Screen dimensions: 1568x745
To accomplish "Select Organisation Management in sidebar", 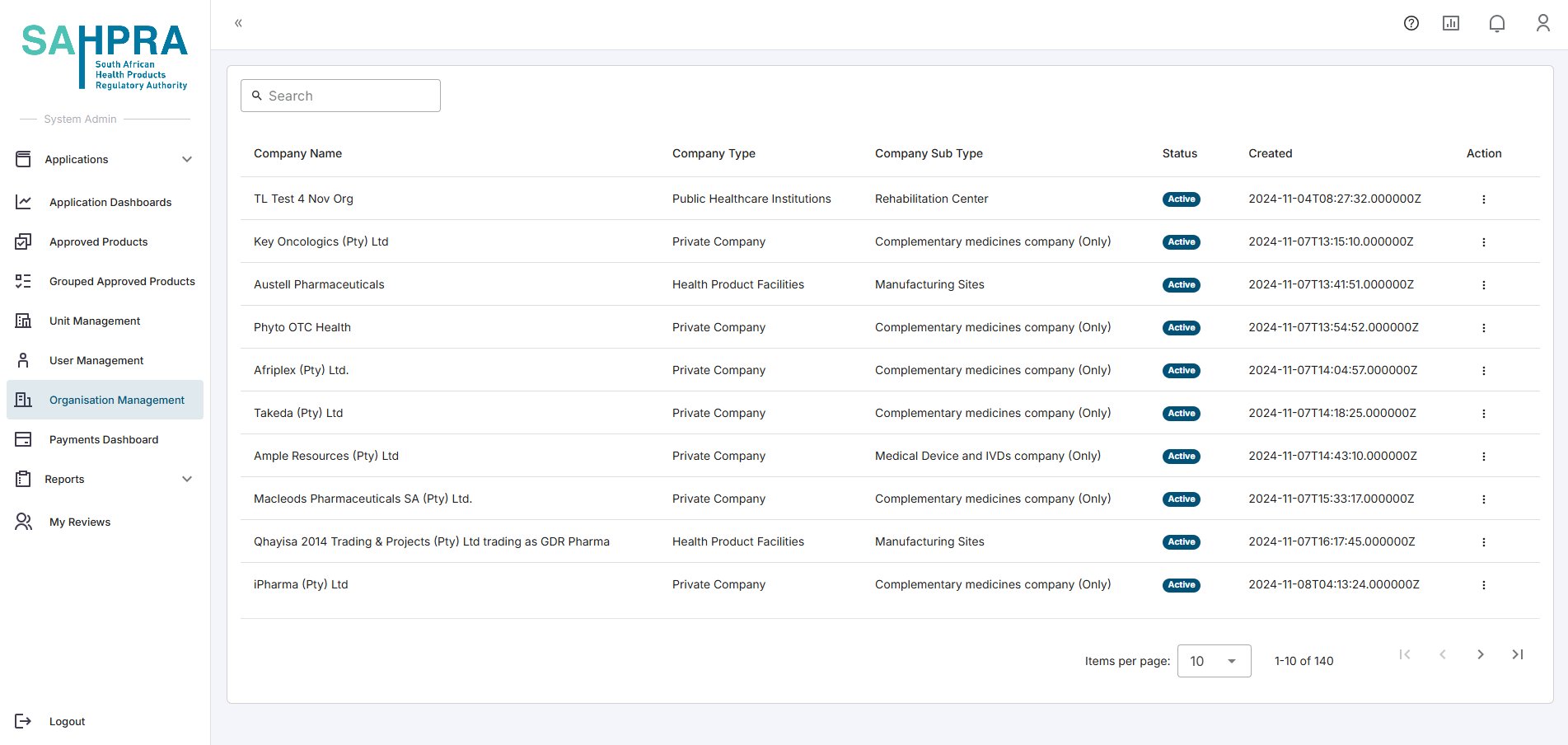I will [105, 400].
